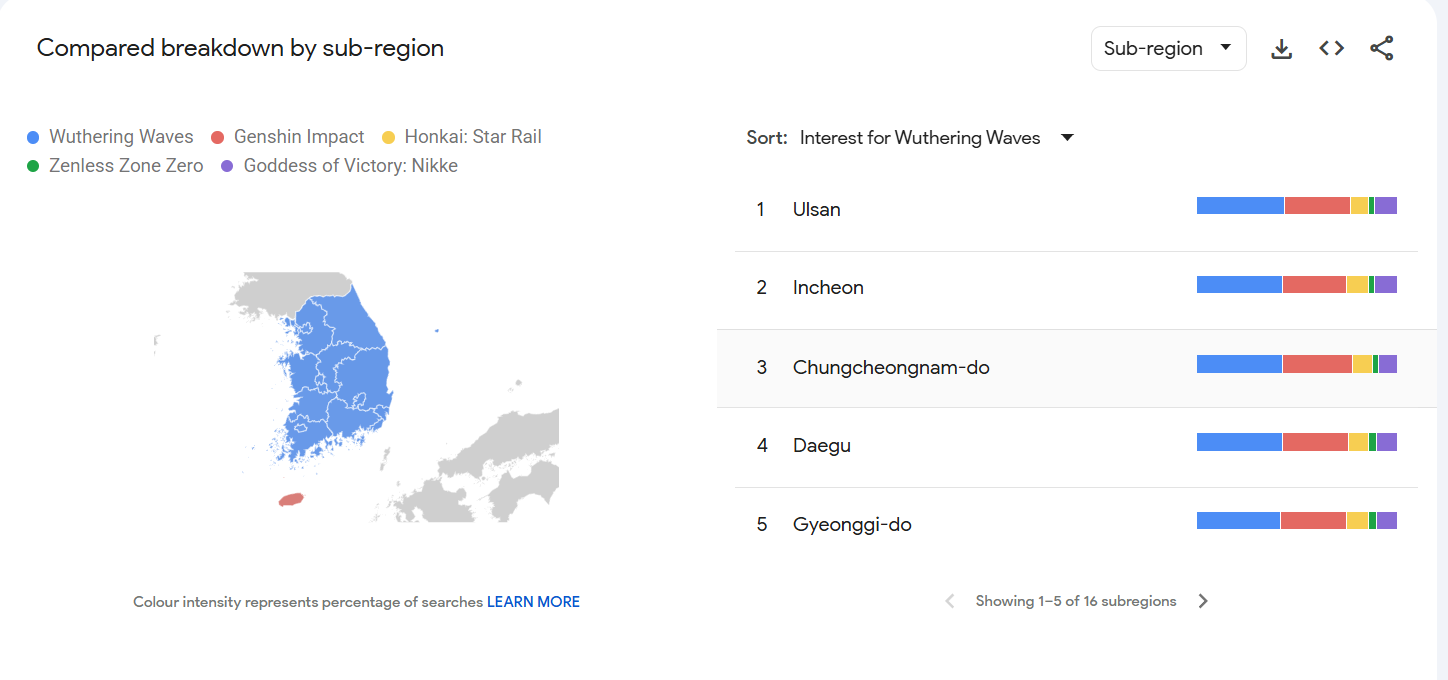This screenshot has height=680, width=1448.
Task: Click the blue Wuthering Waves legend dot
Action: [x=34, y=137]
